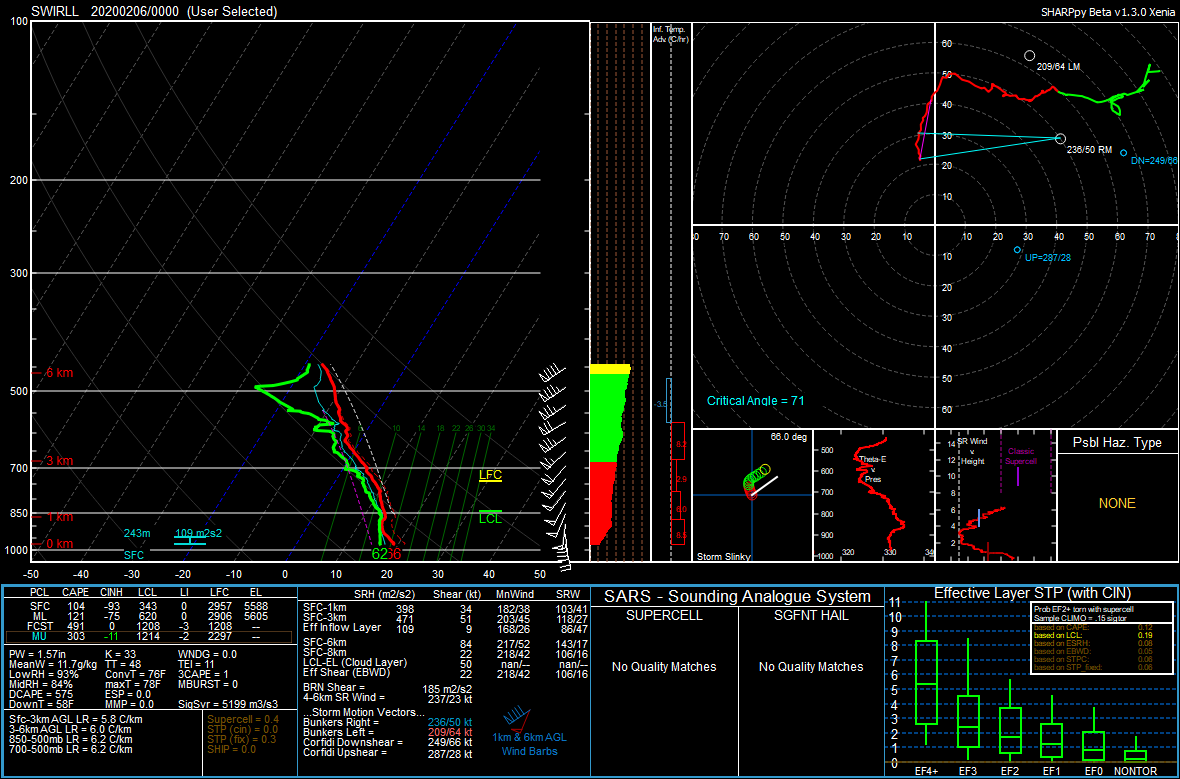Click the K = 33 index value

pos(120,654)
